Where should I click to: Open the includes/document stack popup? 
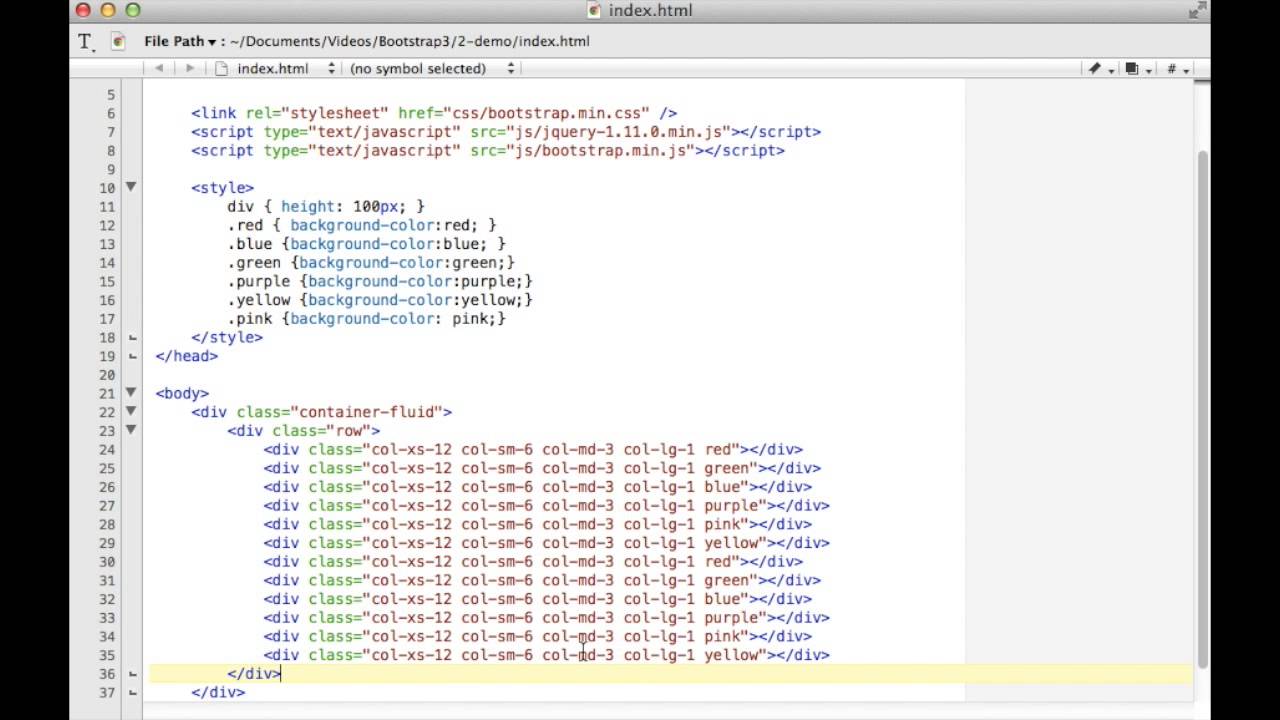click(x=1138, y=69)
